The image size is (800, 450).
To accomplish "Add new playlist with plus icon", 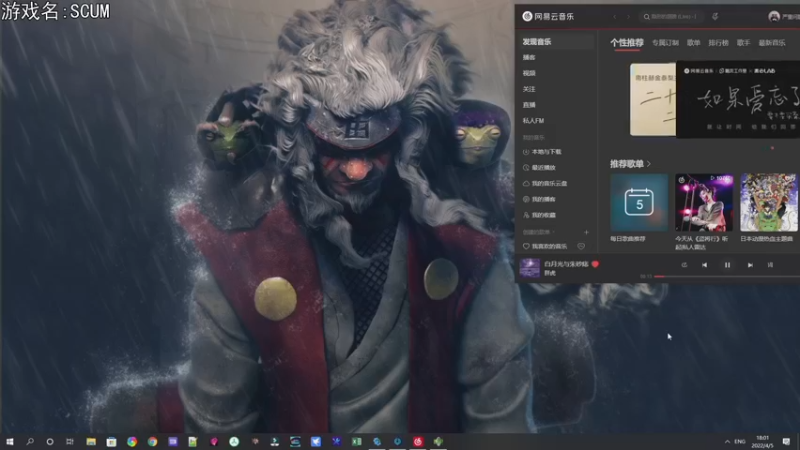I will click(586, 232).
